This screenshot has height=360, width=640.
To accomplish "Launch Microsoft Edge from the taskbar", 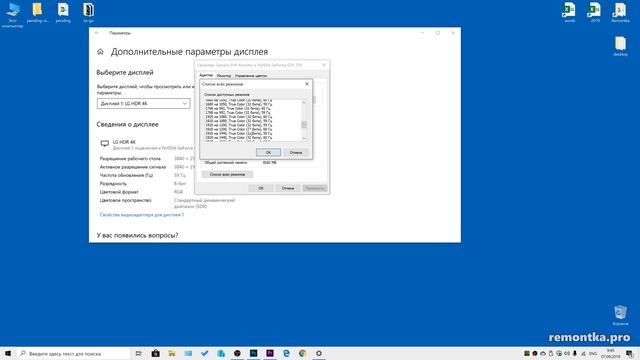I will 286,353.
